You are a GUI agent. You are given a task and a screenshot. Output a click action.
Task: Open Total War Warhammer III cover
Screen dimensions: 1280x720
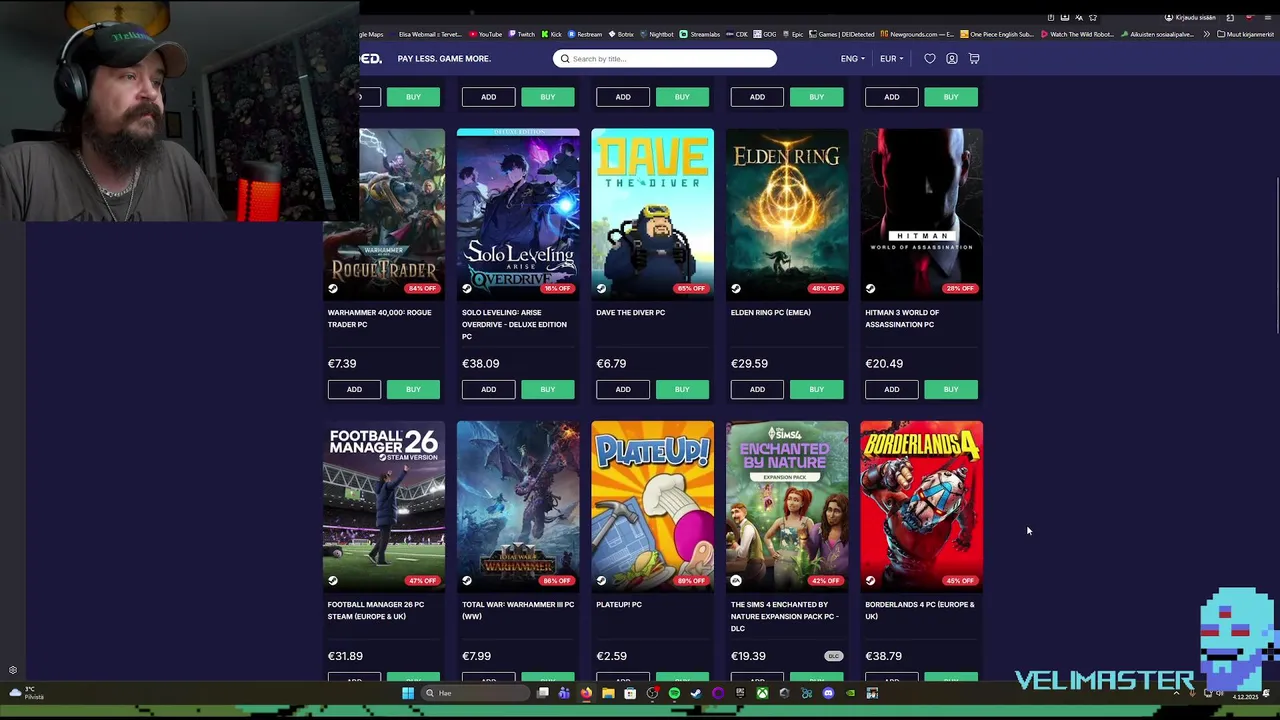coord(518,506)
